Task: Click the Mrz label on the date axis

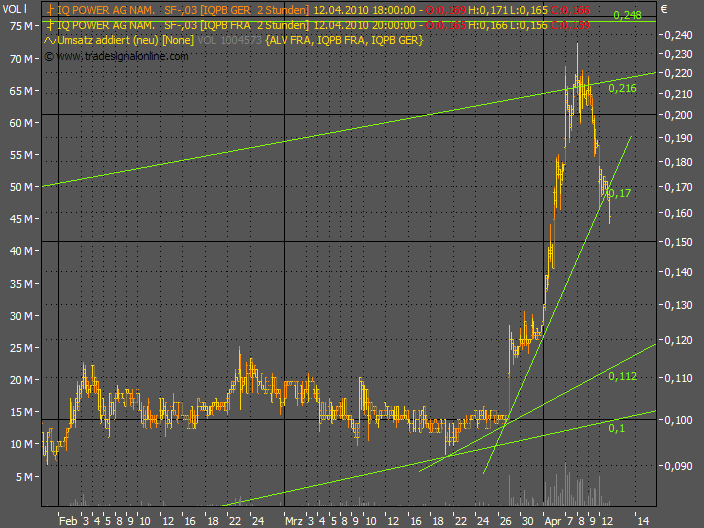Action: 293,521
